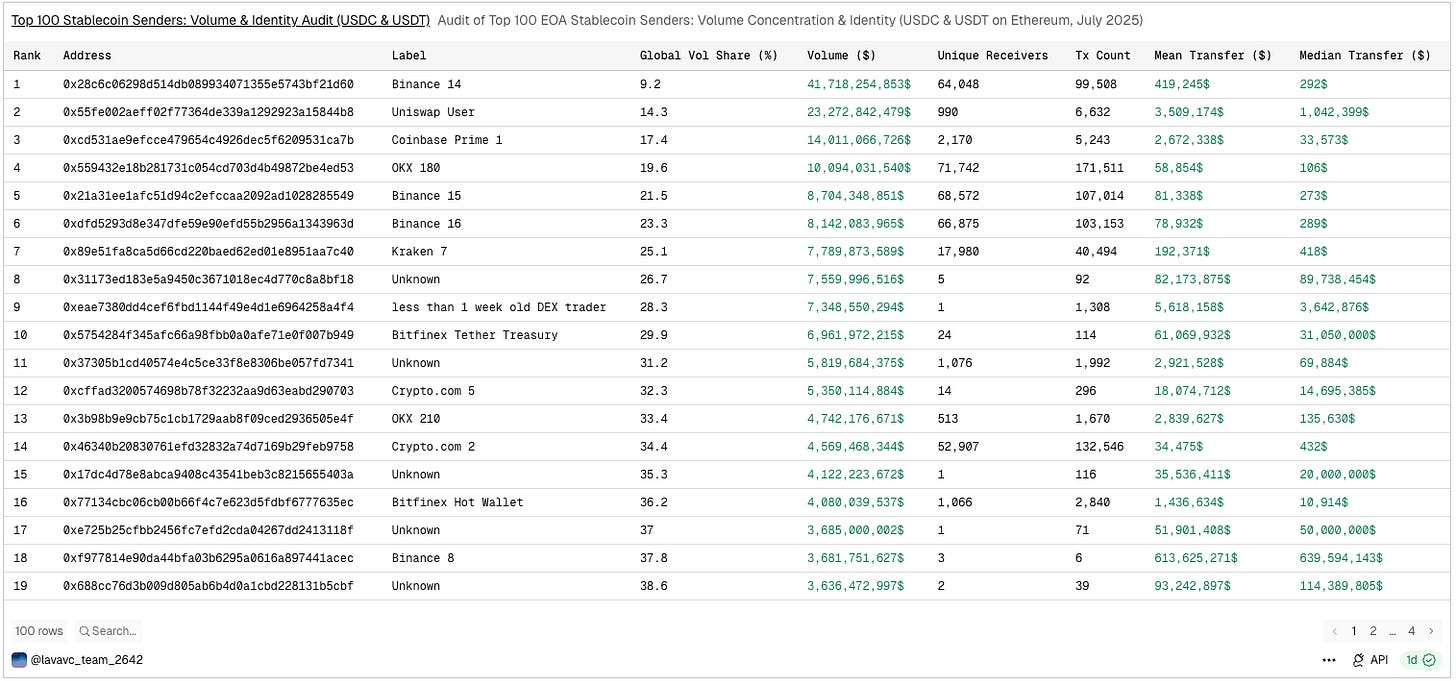Click the Unique Receivers value 64,048
The width and height of the screenshot is (1456, 681).
958,84
